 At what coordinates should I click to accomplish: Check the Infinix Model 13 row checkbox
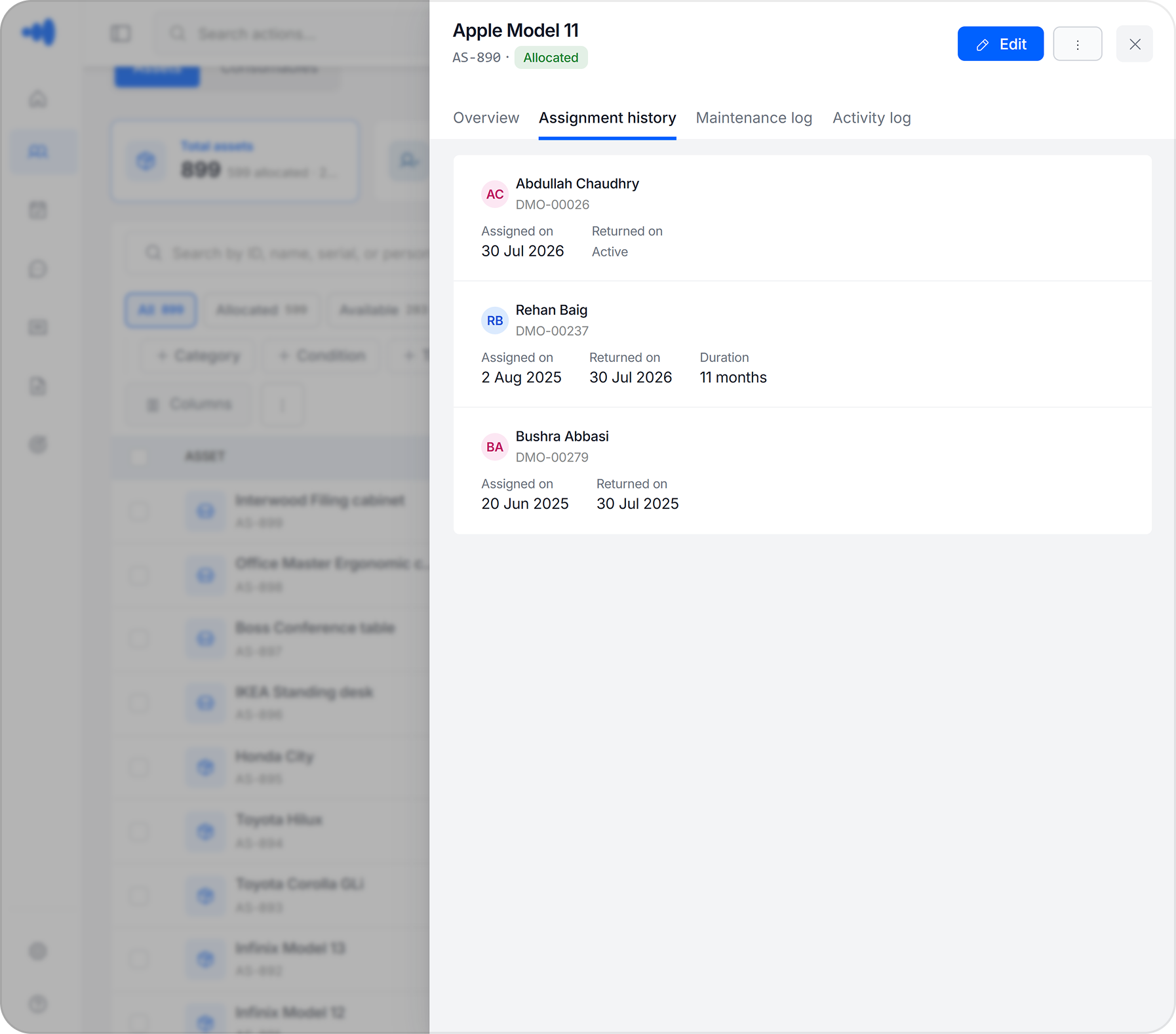point(138,960)
